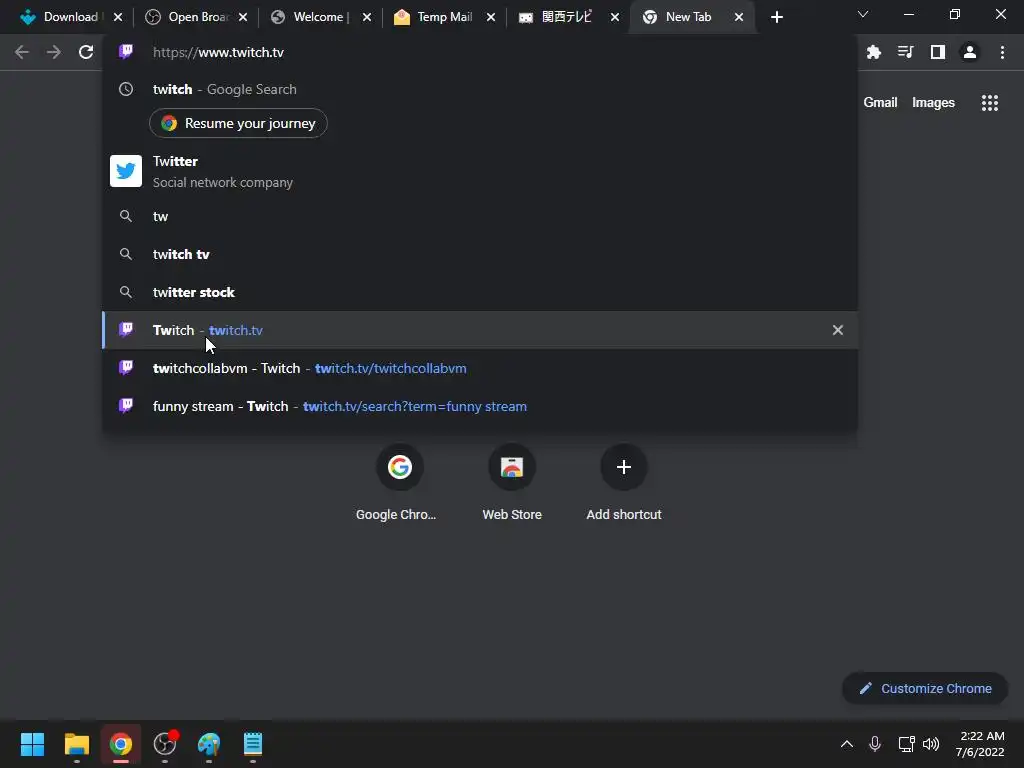
Task: Select the Twitter social network suggestion
Action: click(x=480, y=171)
